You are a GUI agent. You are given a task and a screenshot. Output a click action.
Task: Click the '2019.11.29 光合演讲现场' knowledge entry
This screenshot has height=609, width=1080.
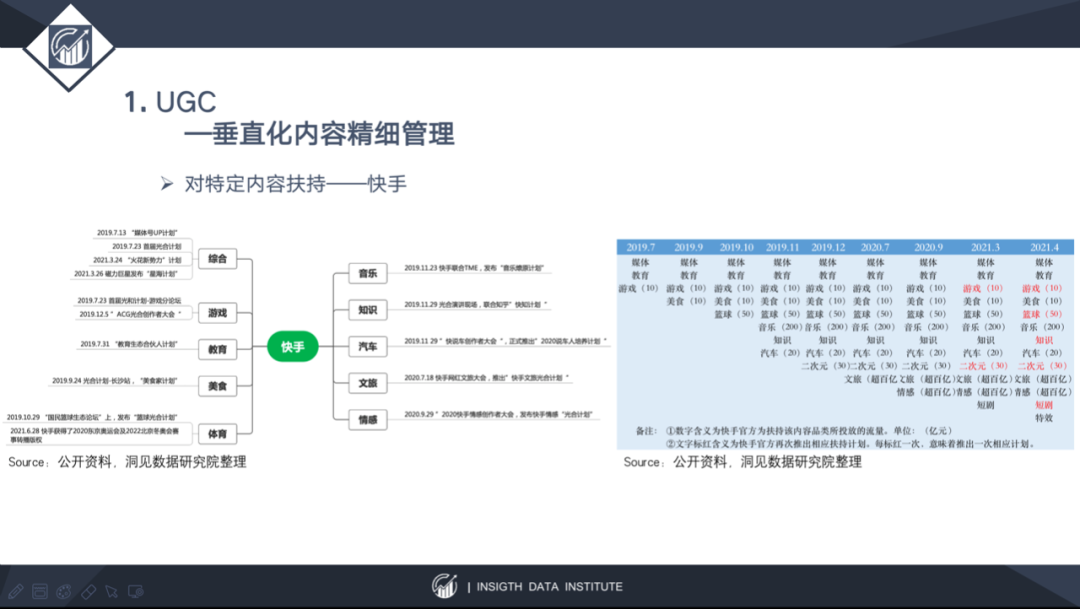click(475, 304)
